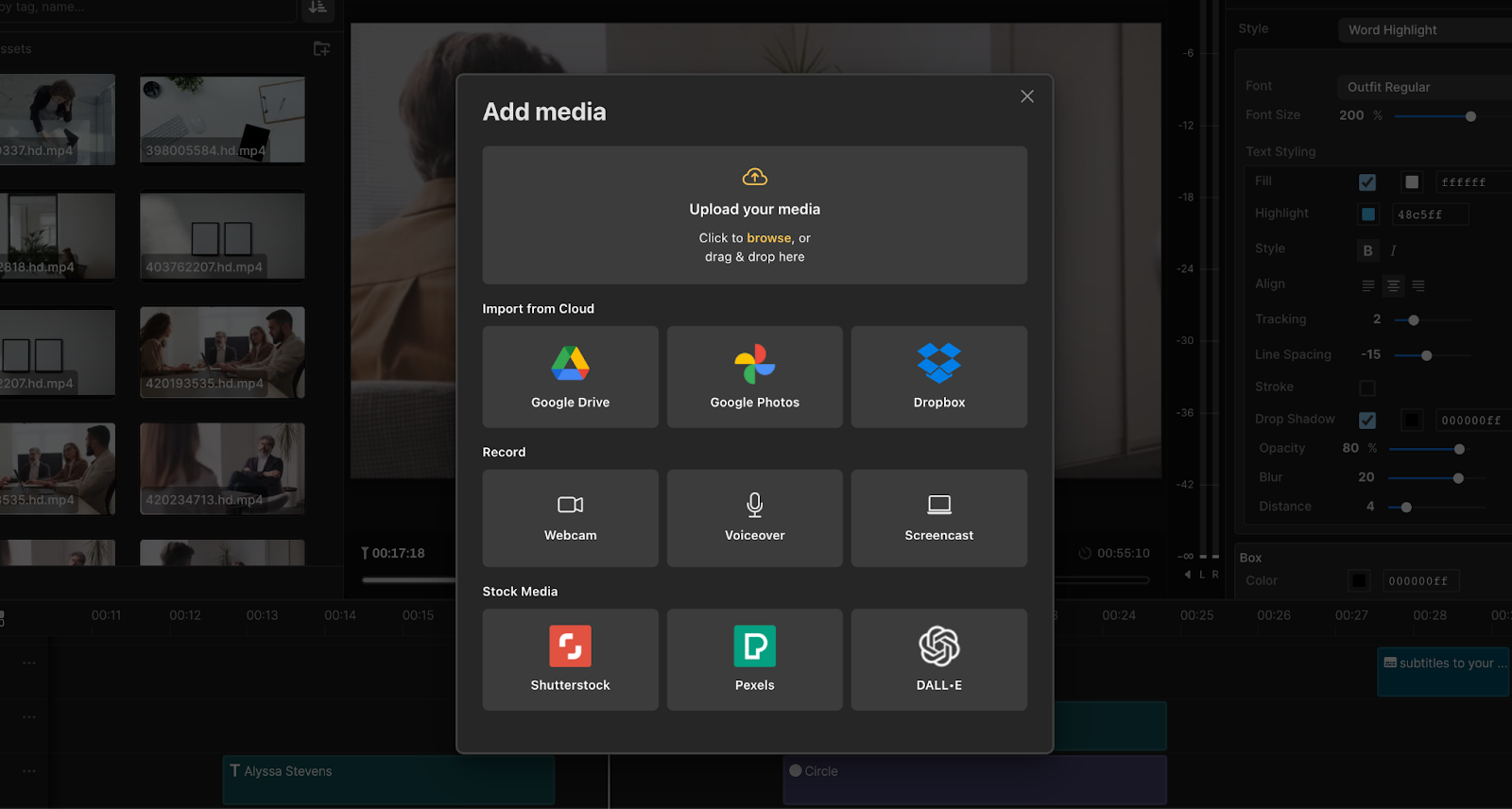Click the 00:55:10 duration display
This screenshot has width=1512, height=809.
tap(1123, 554)
